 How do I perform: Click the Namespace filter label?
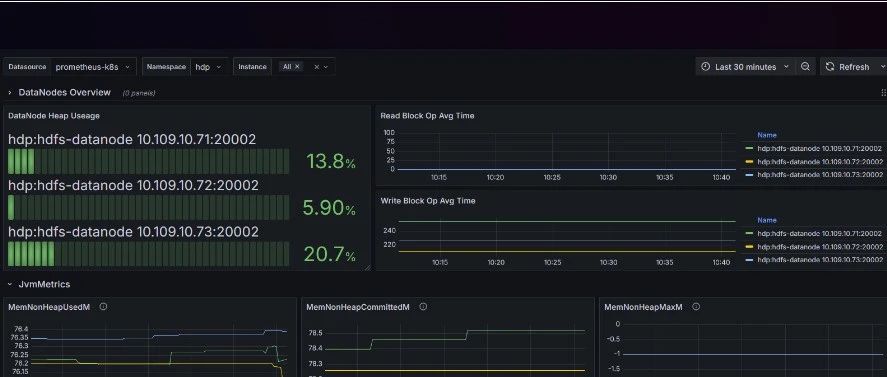(166, 67)
